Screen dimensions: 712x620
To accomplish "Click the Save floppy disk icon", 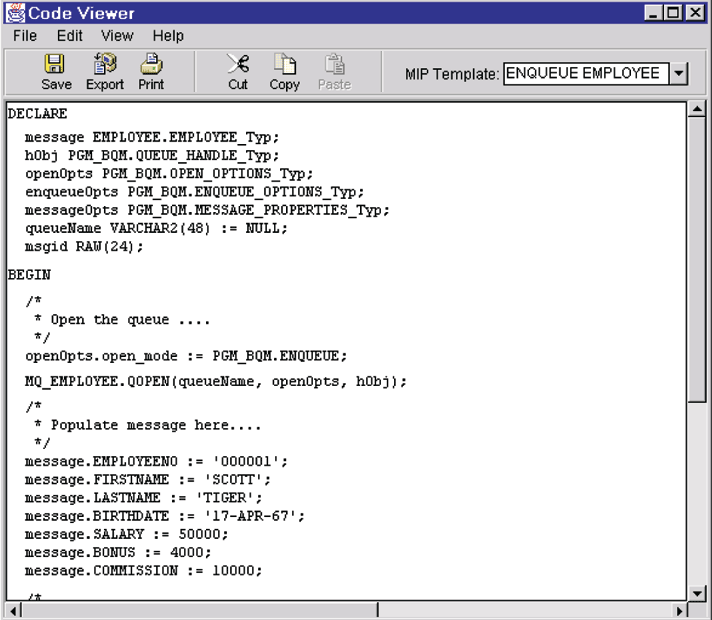I will pyautogui.click(x=56, y=65).
